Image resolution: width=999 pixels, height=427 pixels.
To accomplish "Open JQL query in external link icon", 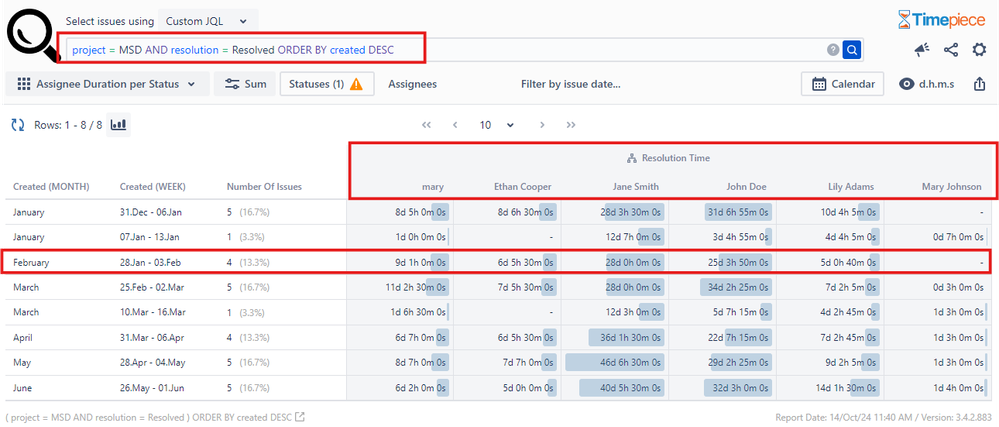I will click(299, 417).
